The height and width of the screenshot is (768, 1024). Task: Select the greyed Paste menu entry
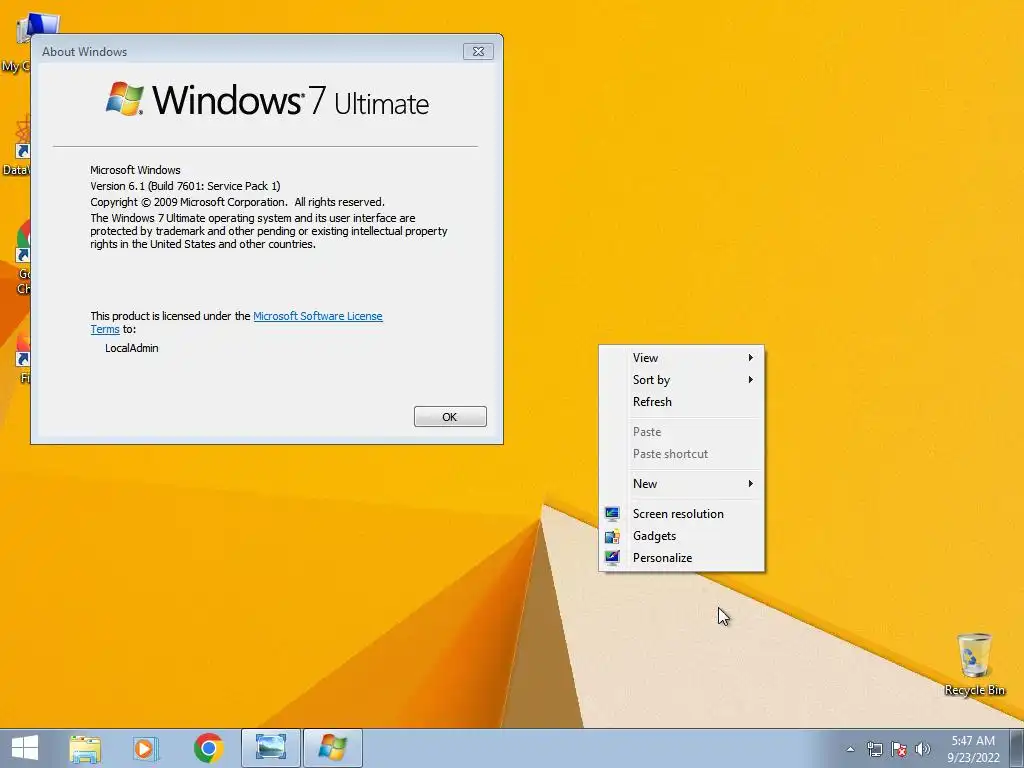click(681, 432)
